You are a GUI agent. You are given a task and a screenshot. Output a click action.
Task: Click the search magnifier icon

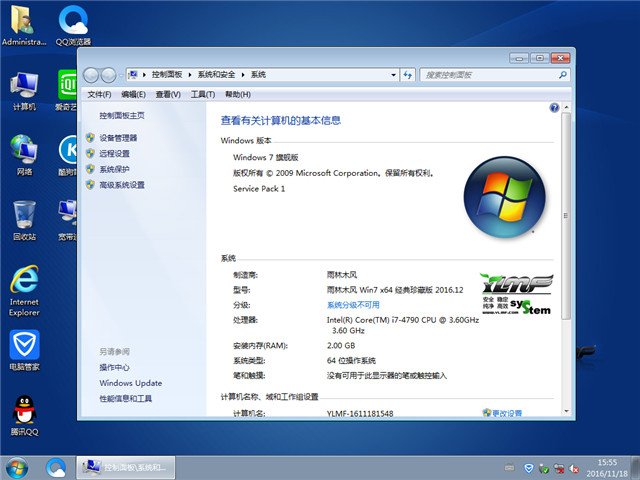pos(563,75)
